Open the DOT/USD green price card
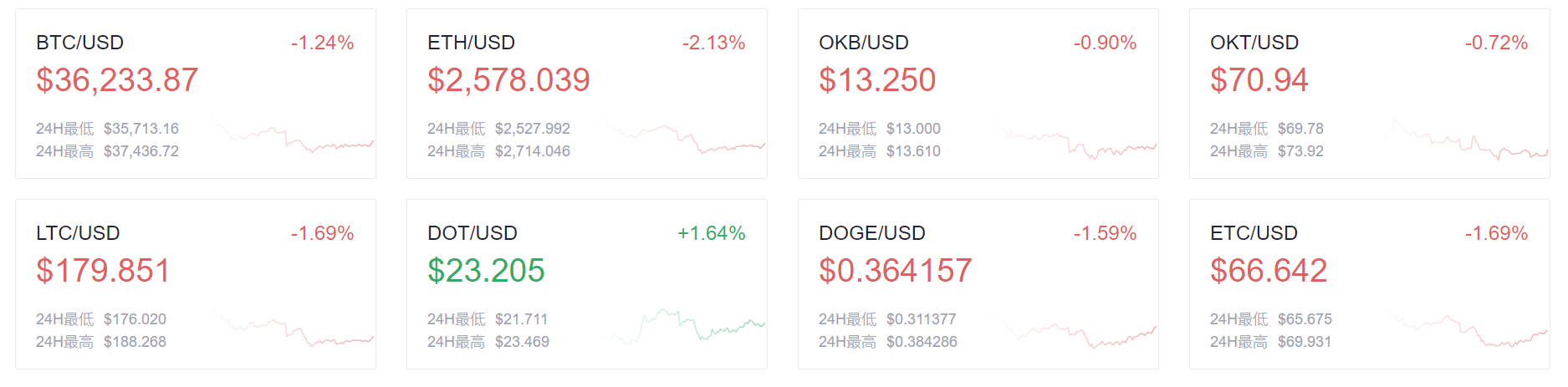The height and width of the screenshot is (387, 1568). click(587, 284)
